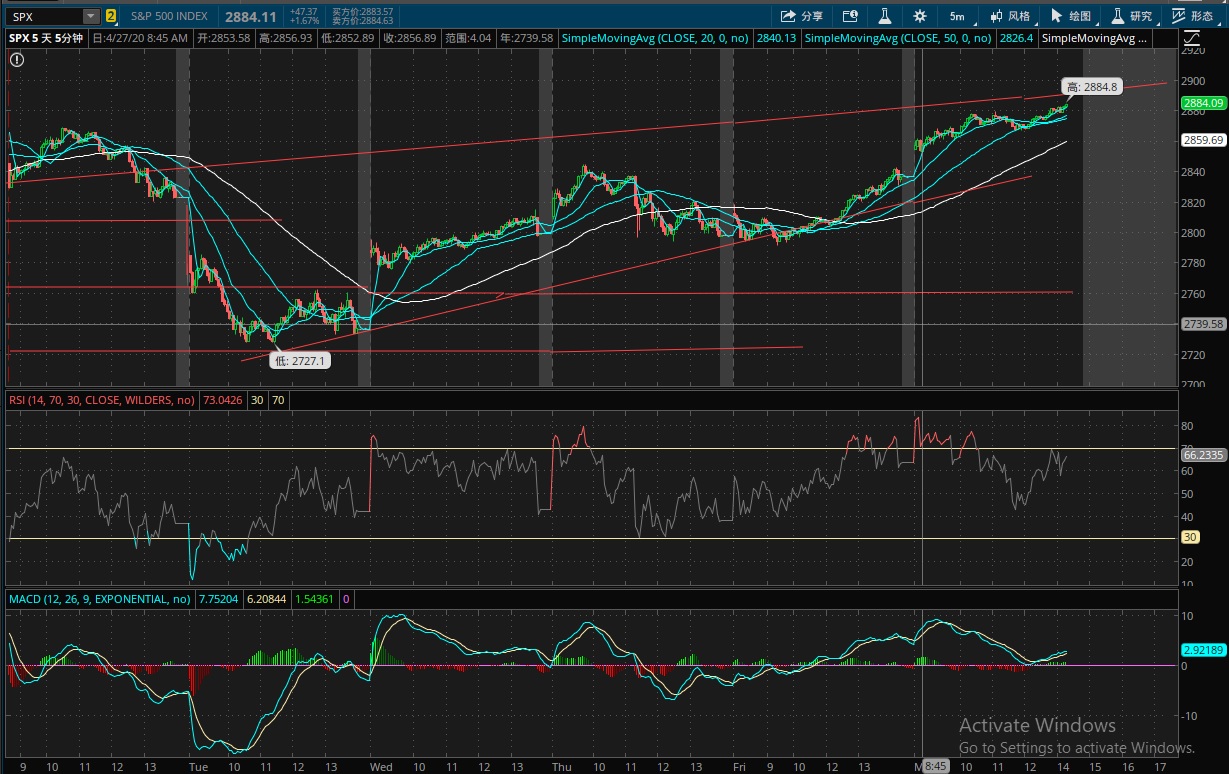Click the SPX symbol input field

[x=44, y=16]
